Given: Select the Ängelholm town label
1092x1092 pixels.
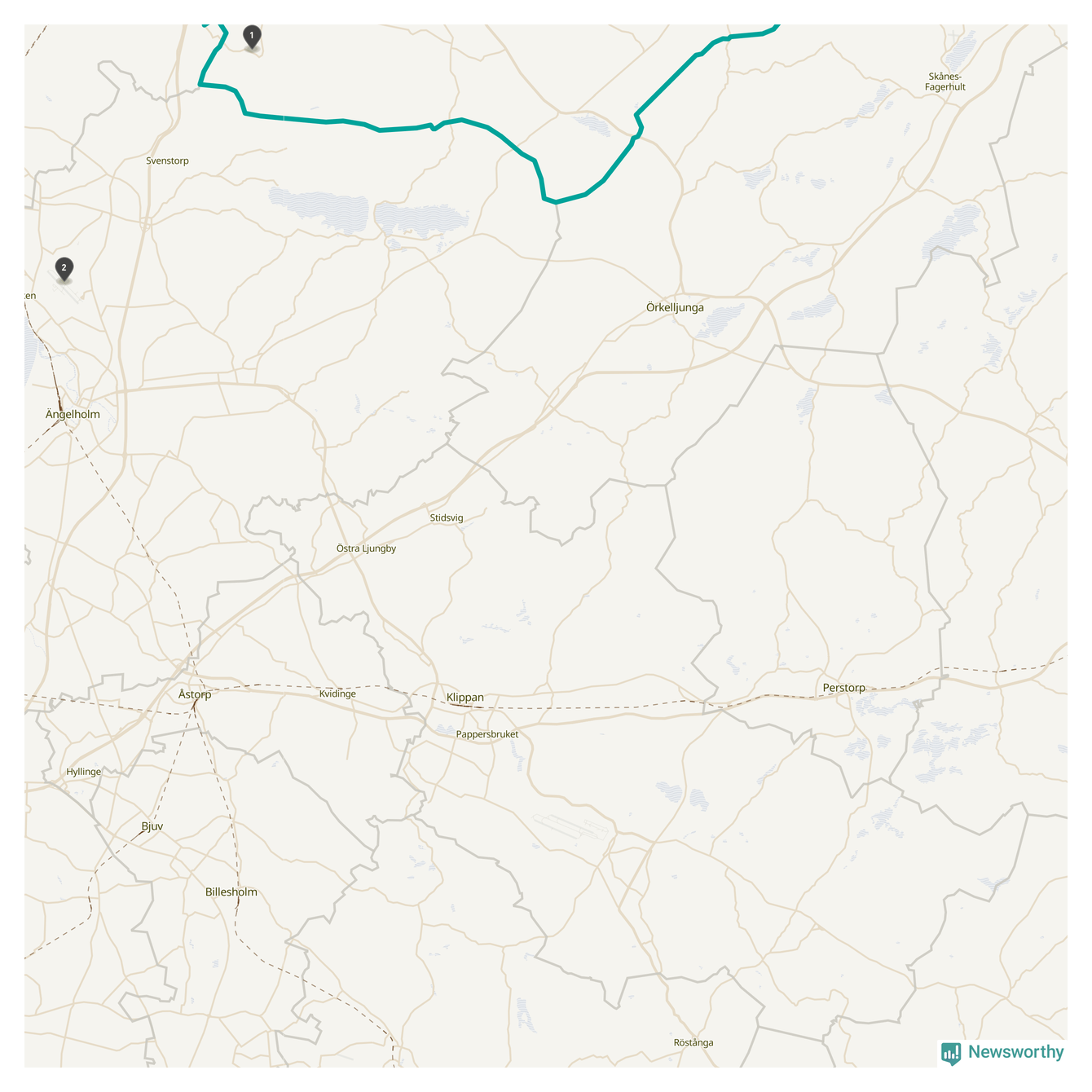Looking at the screenshot, I should (73, 414).
